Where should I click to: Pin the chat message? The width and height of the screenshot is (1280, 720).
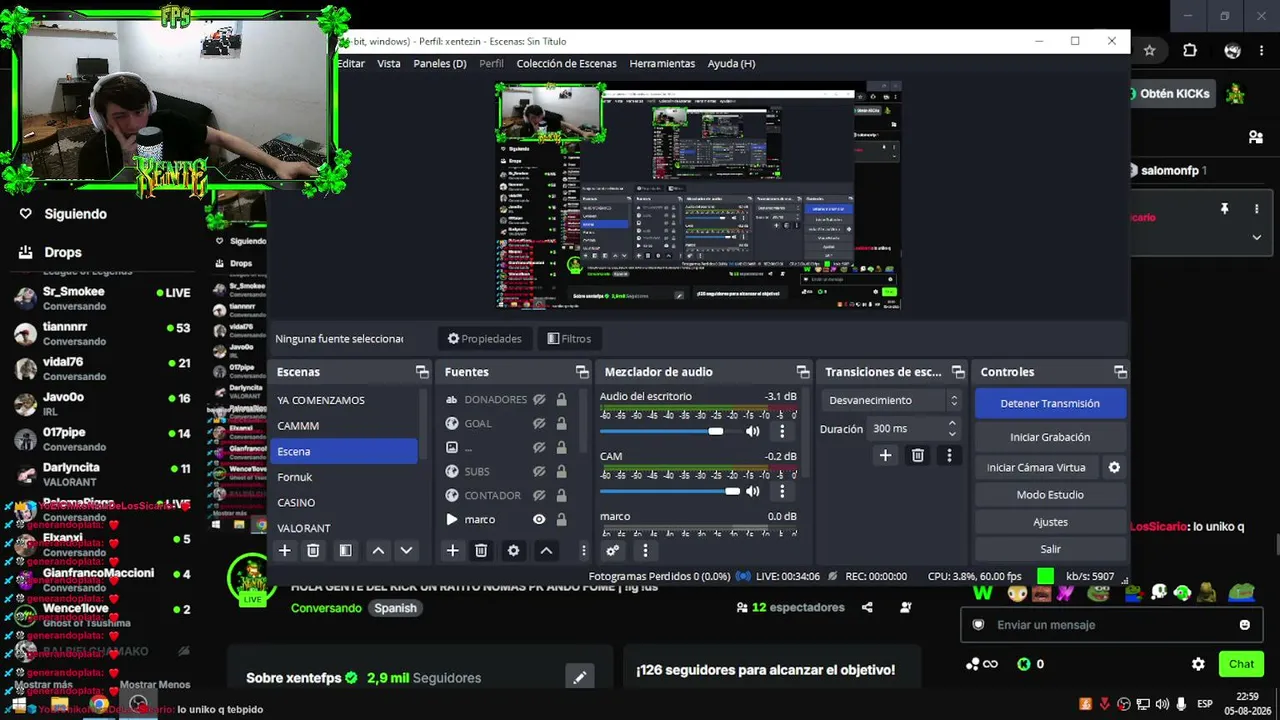pos(1224,209)
